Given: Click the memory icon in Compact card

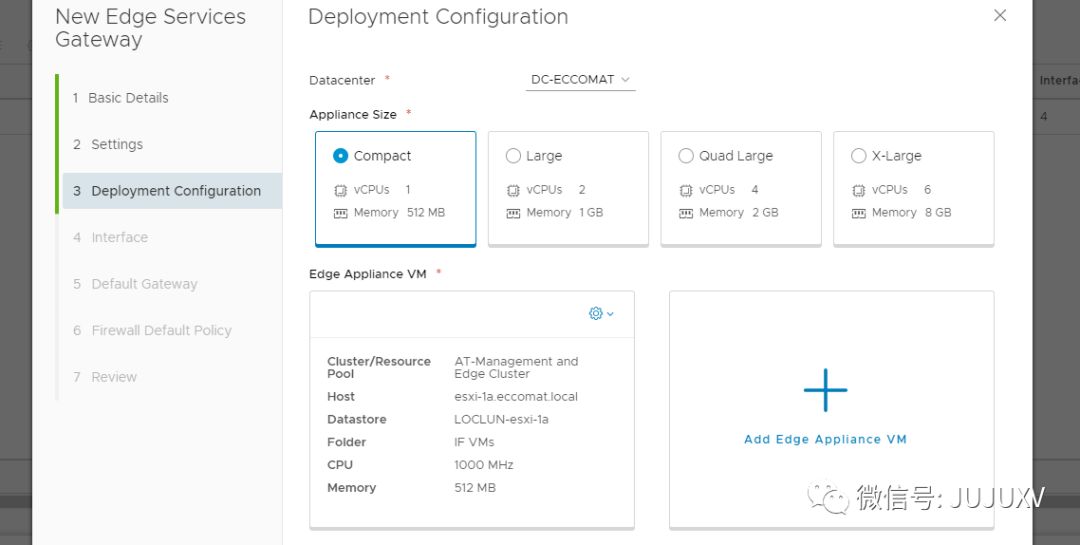Looking at the screenshot, I should pyautogui.click(x=340, y=213).
